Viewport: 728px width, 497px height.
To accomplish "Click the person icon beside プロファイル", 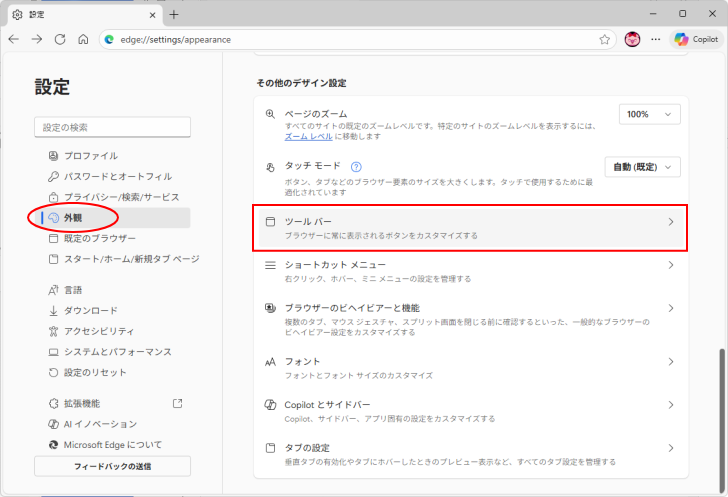I will pos(53,156).
